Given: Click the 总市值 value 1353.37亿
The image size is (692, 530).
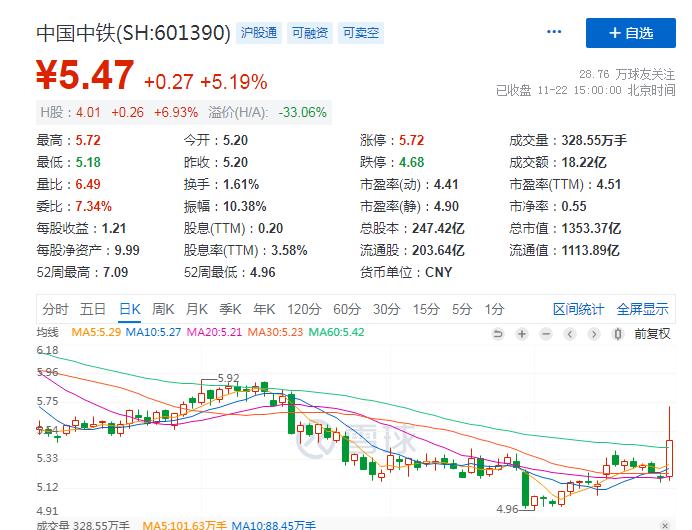Looking at the screenshot, I should point(591,229).
